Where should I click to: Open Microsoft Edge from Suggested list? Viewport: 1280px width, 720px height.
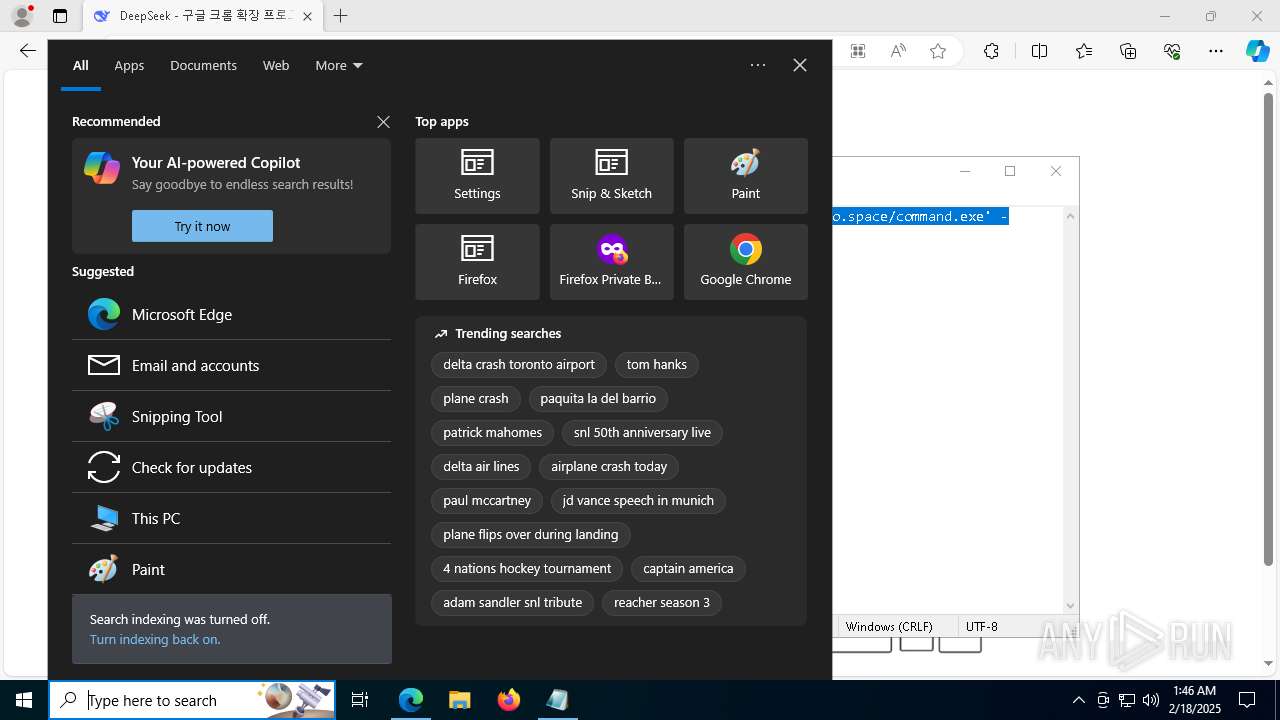click(231, 314)
